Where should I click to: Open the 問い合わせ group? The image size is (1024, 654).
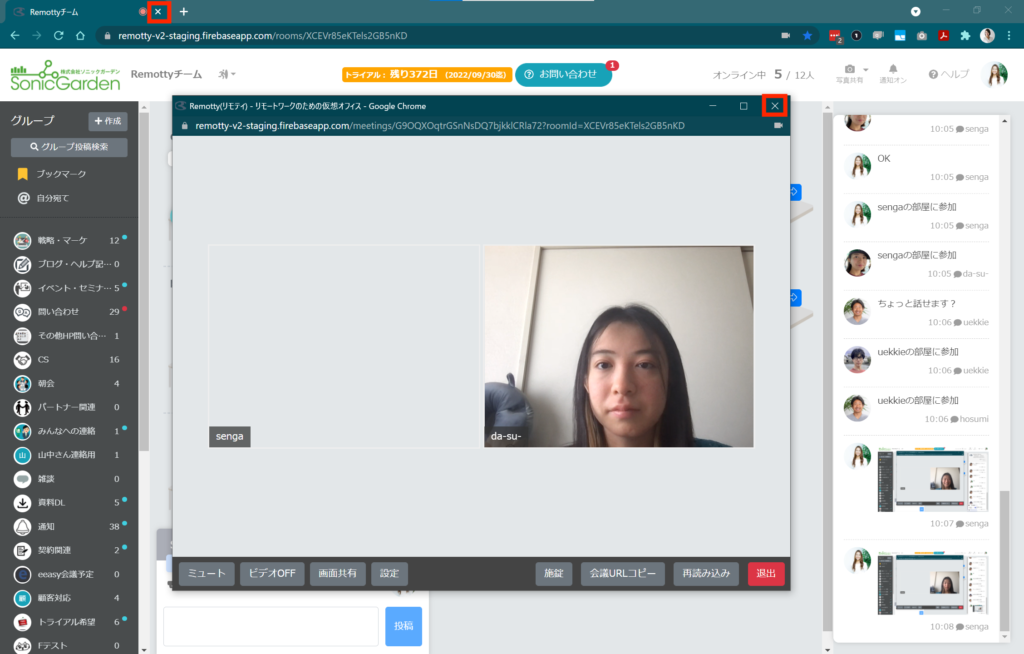69,312
